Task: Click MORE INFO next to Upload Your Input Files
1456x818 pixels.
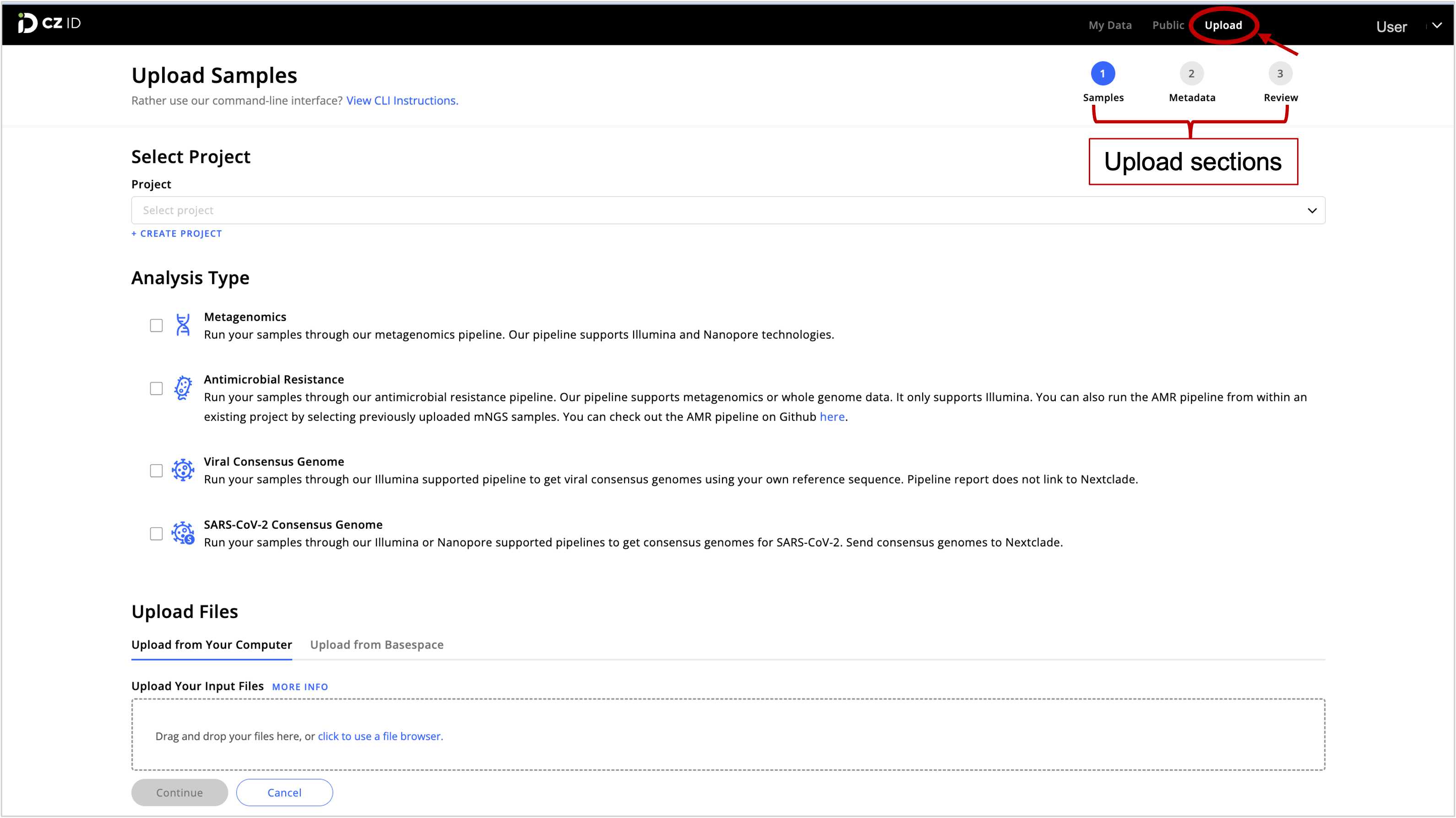Action: [x=299, y=687]
